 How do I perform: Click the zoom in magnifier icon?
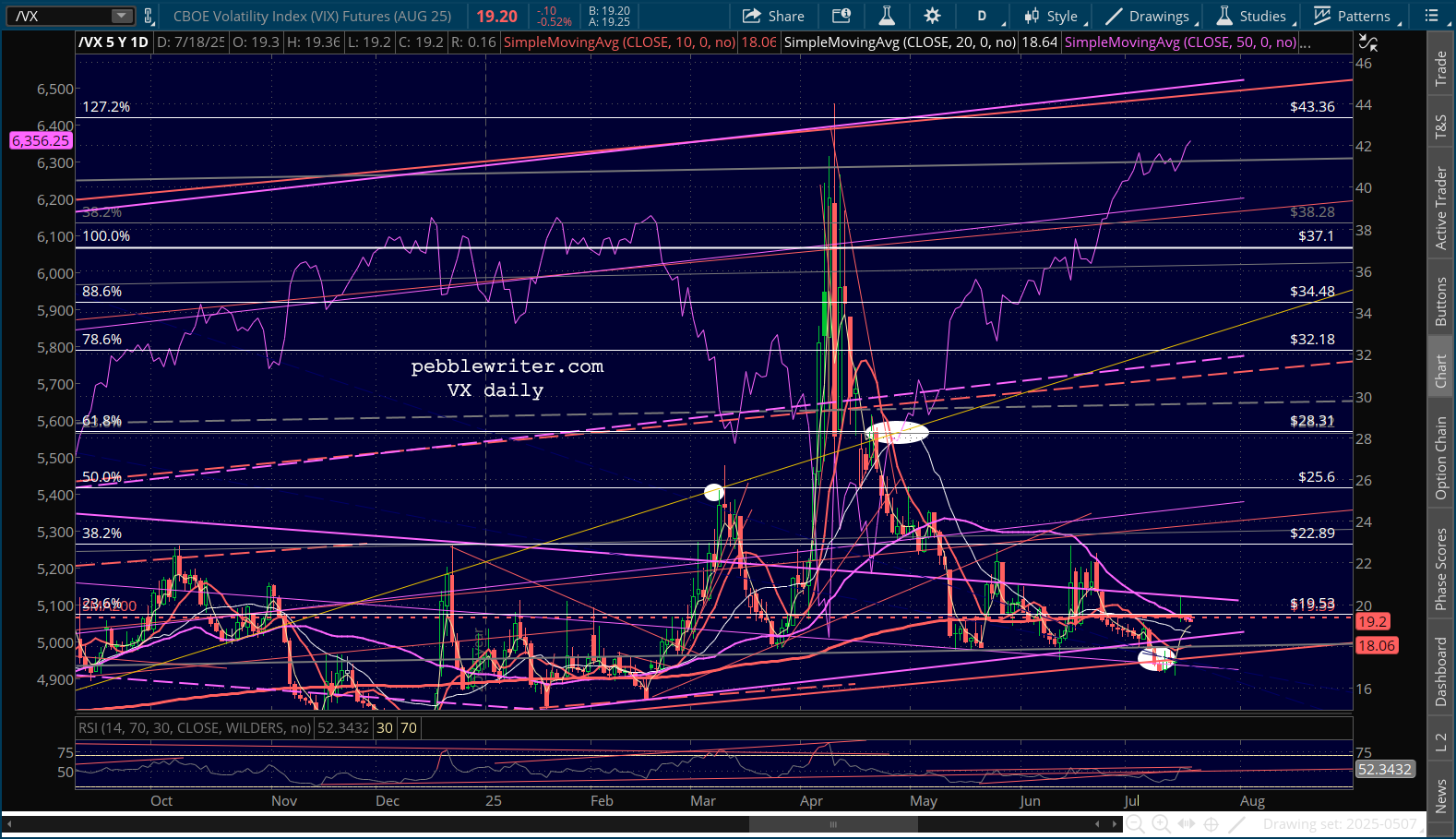pyautogui.click(x=1161, y=824)
